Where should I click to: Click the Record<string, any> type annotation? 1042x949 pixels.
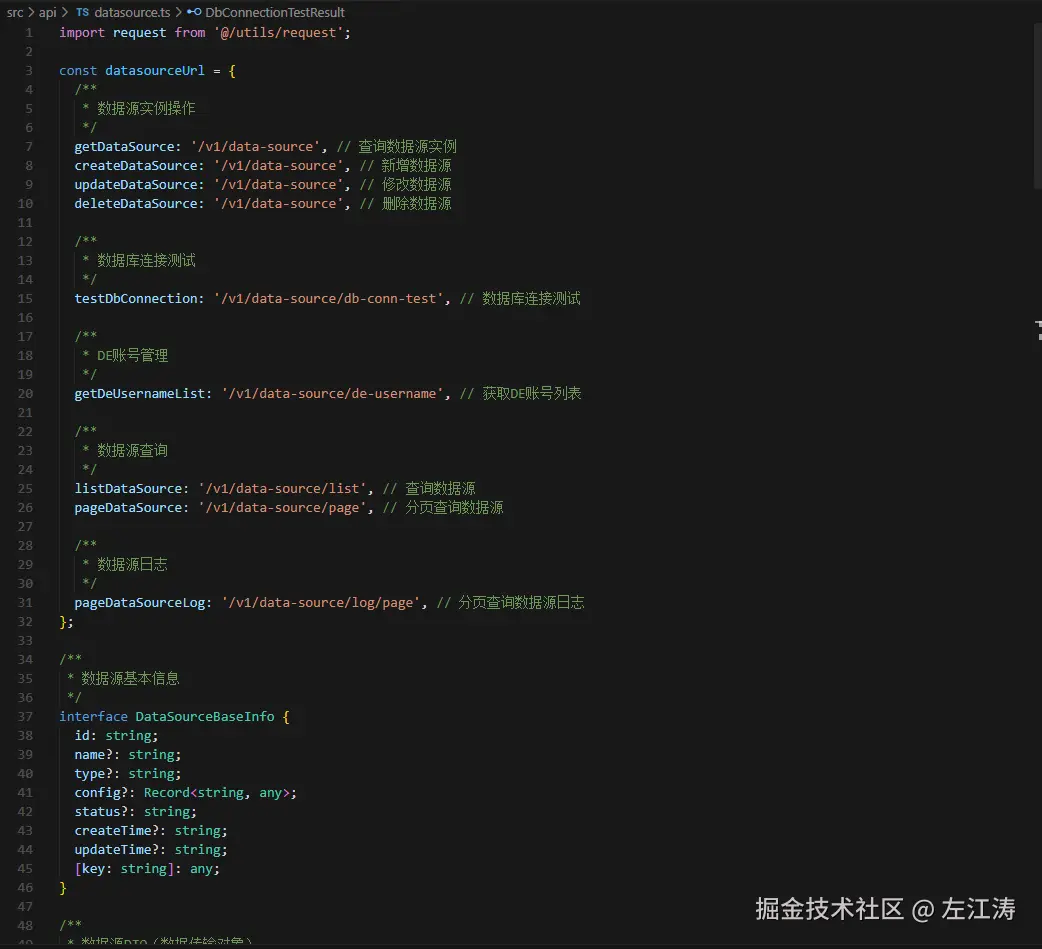click(x=219, y=792)
